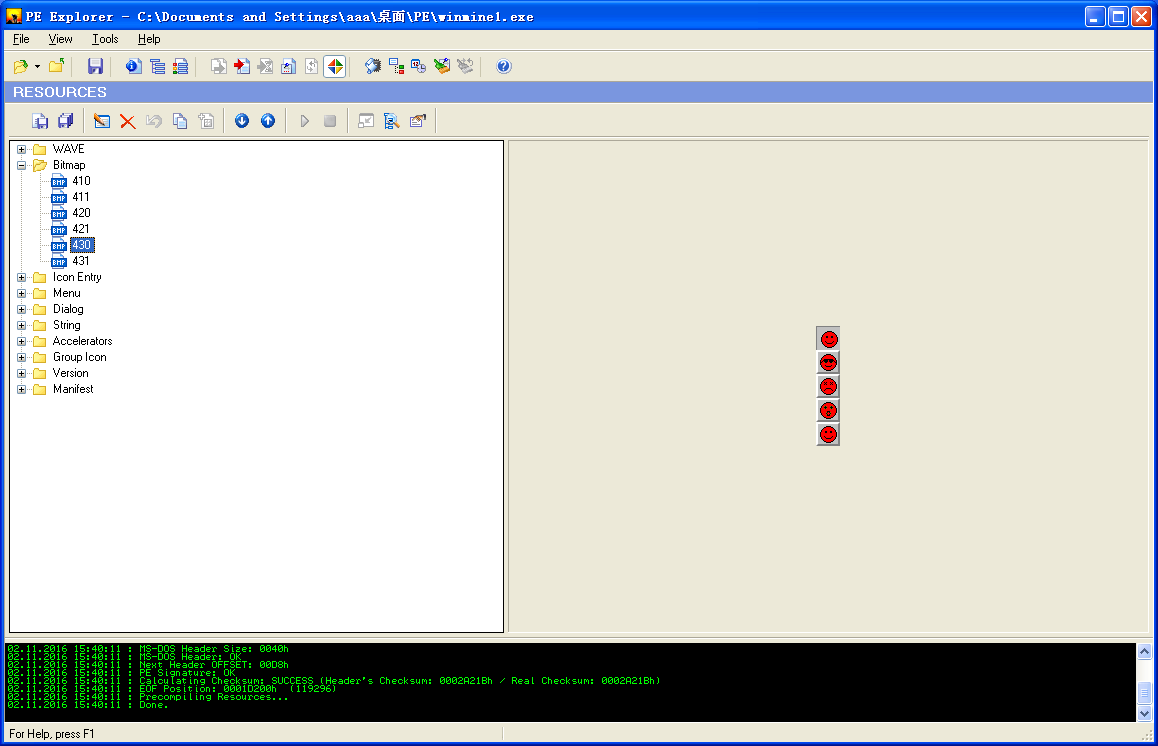The height and width of the screenshot is (746, 1158).
Task: Collapse the Bitmap folder node
Action: point(21,165)
